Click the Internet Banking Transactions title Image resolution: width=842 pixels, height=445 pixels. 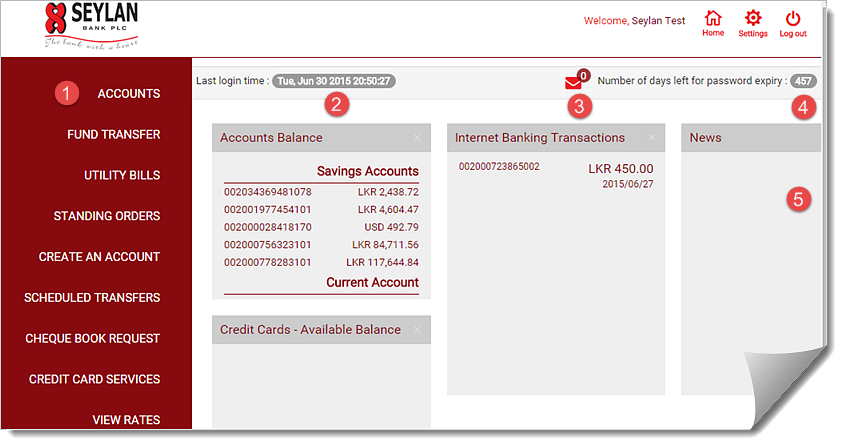(540, 138)
